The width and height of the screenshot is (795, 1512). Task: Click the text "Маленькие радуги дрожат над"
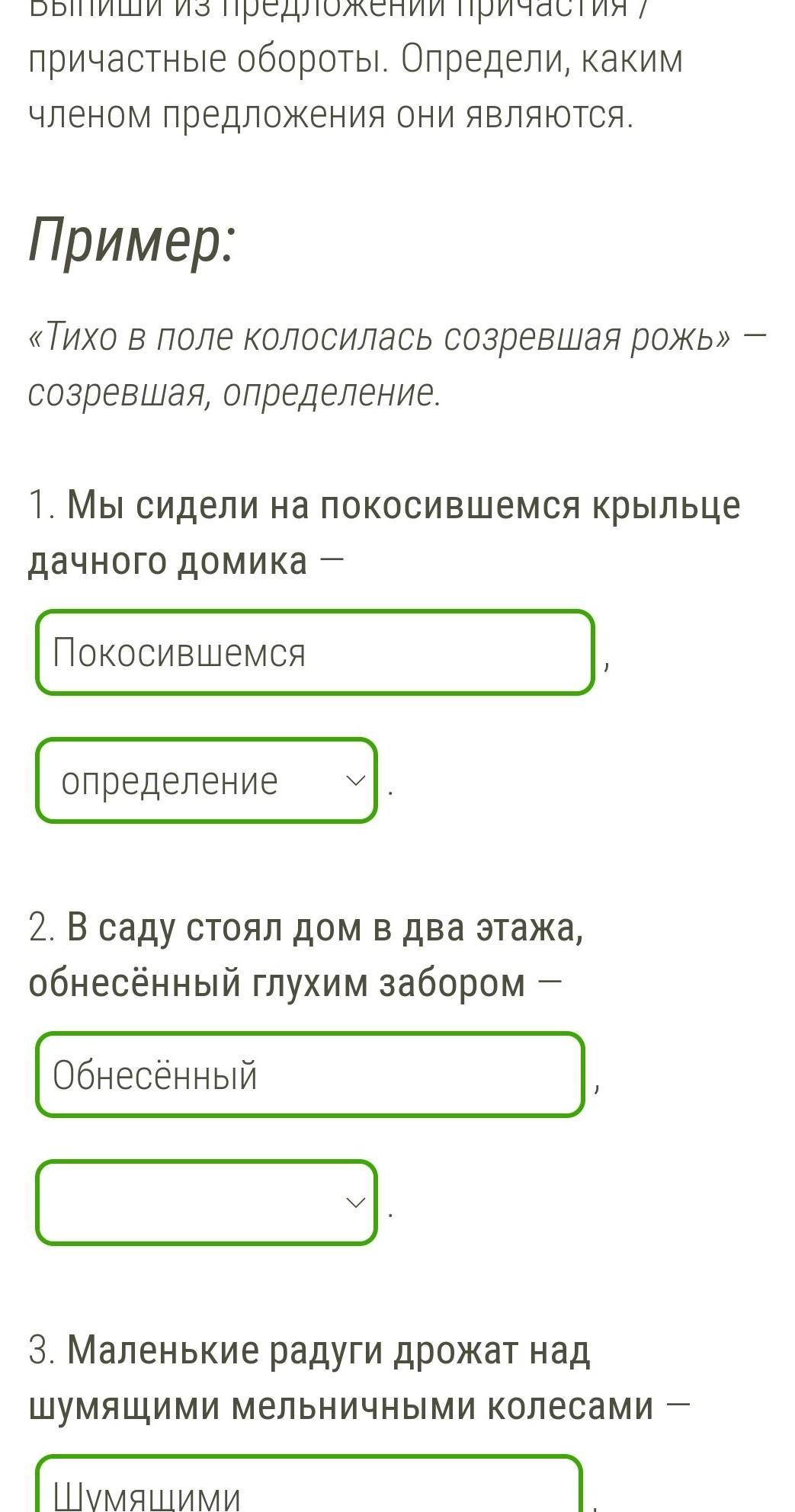pyautogui.click(x=329, y=1350)
